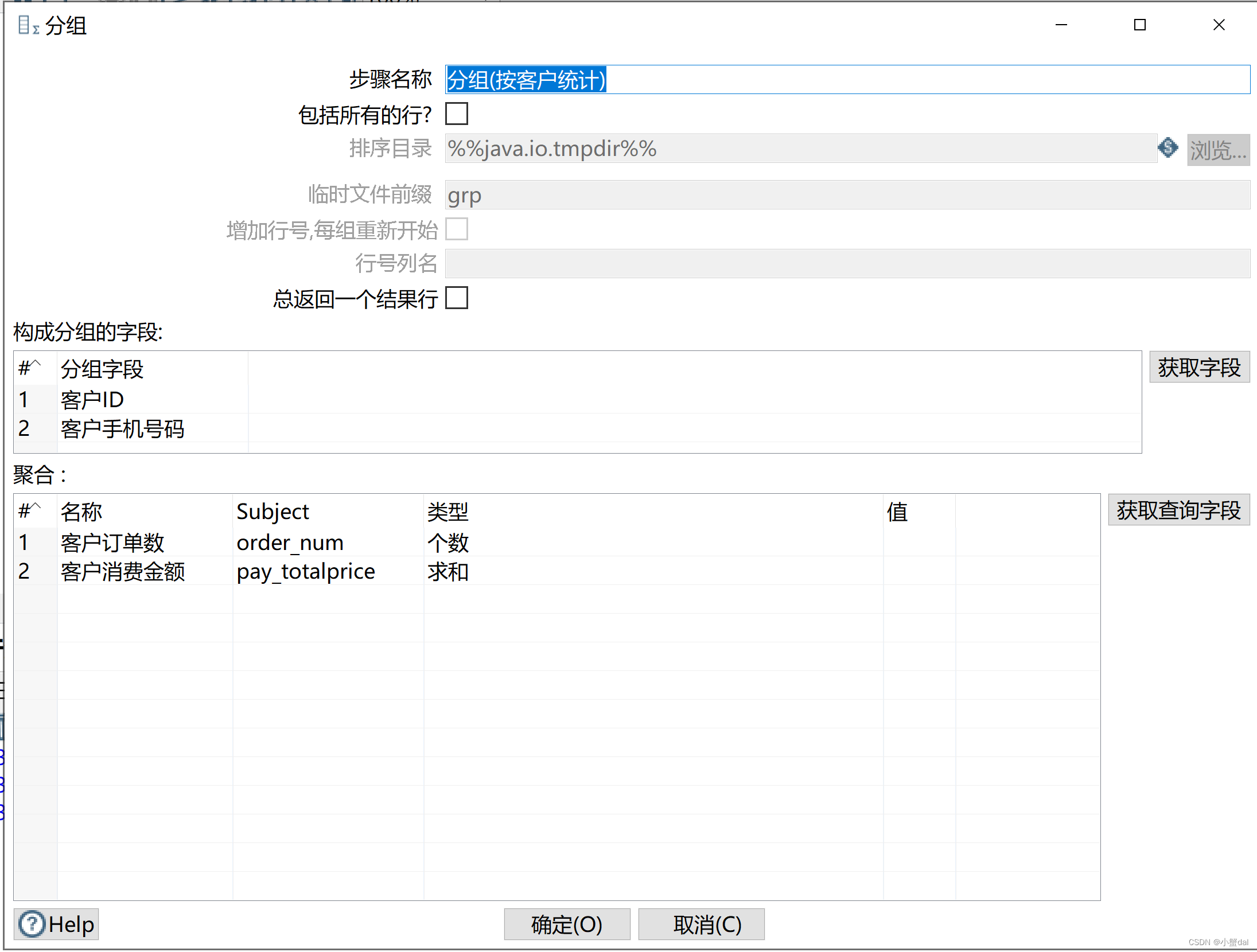Click the 浏览... browse button
This screenshot has width=1257, height=952.
click(1218, 150)
